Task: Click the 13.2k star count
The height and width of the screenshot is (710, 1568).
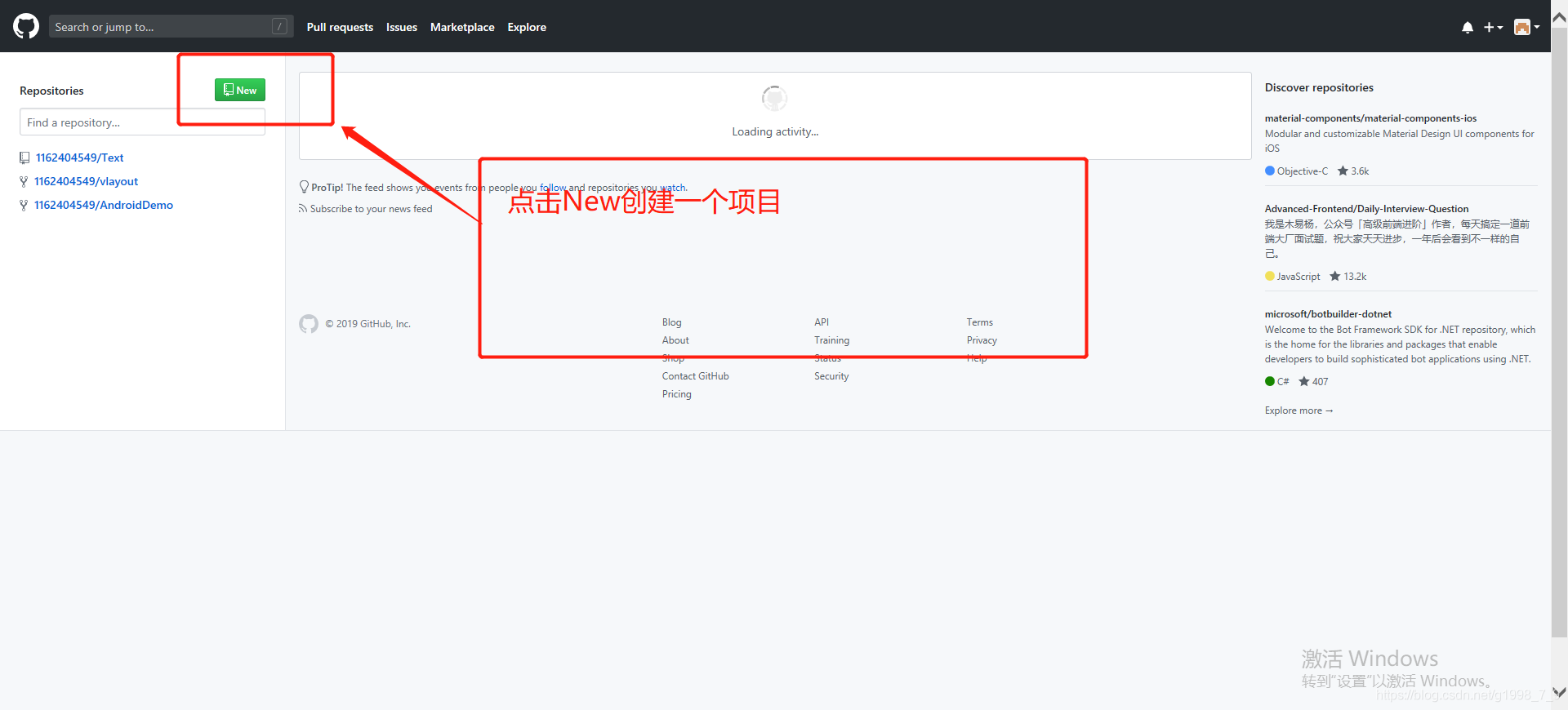Action: [1348, 277]
